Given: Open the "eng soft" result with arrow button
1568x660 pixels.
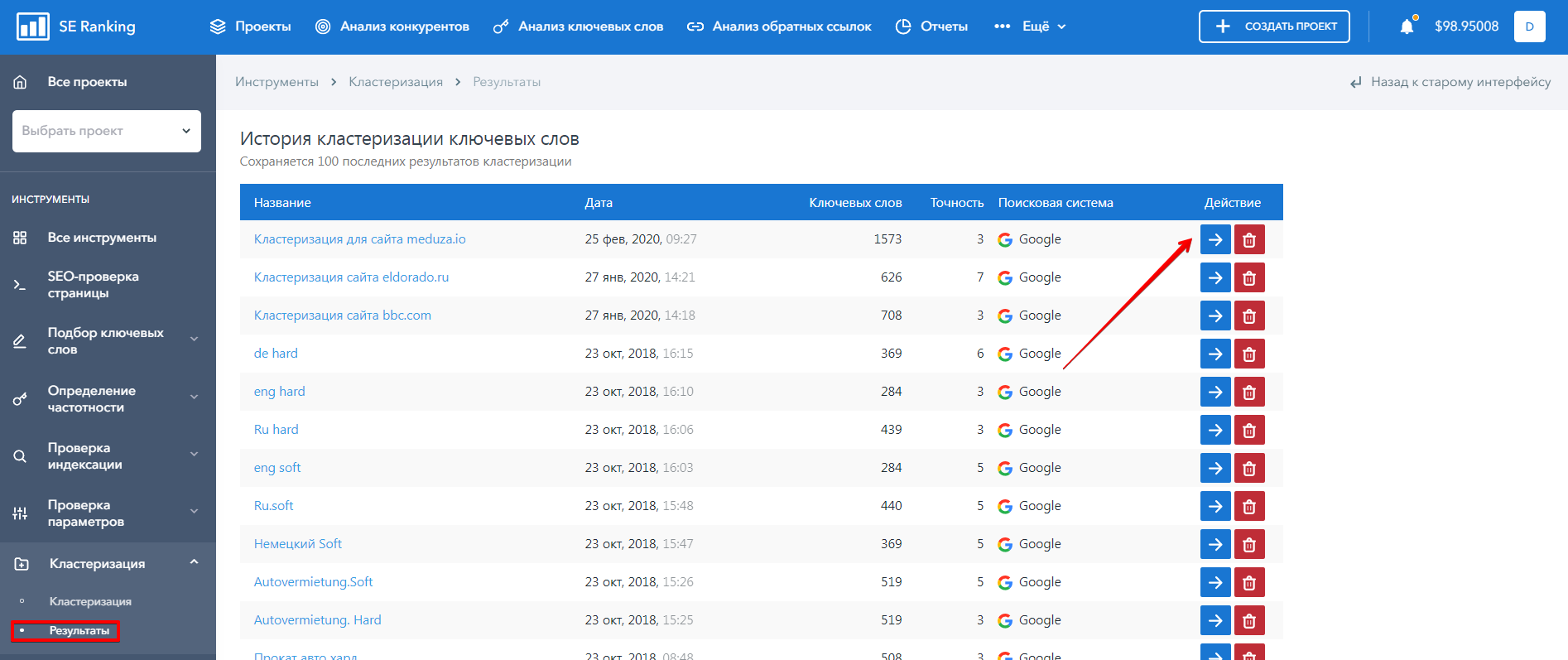Looking at the screenshot, I should coord(1214,468).
